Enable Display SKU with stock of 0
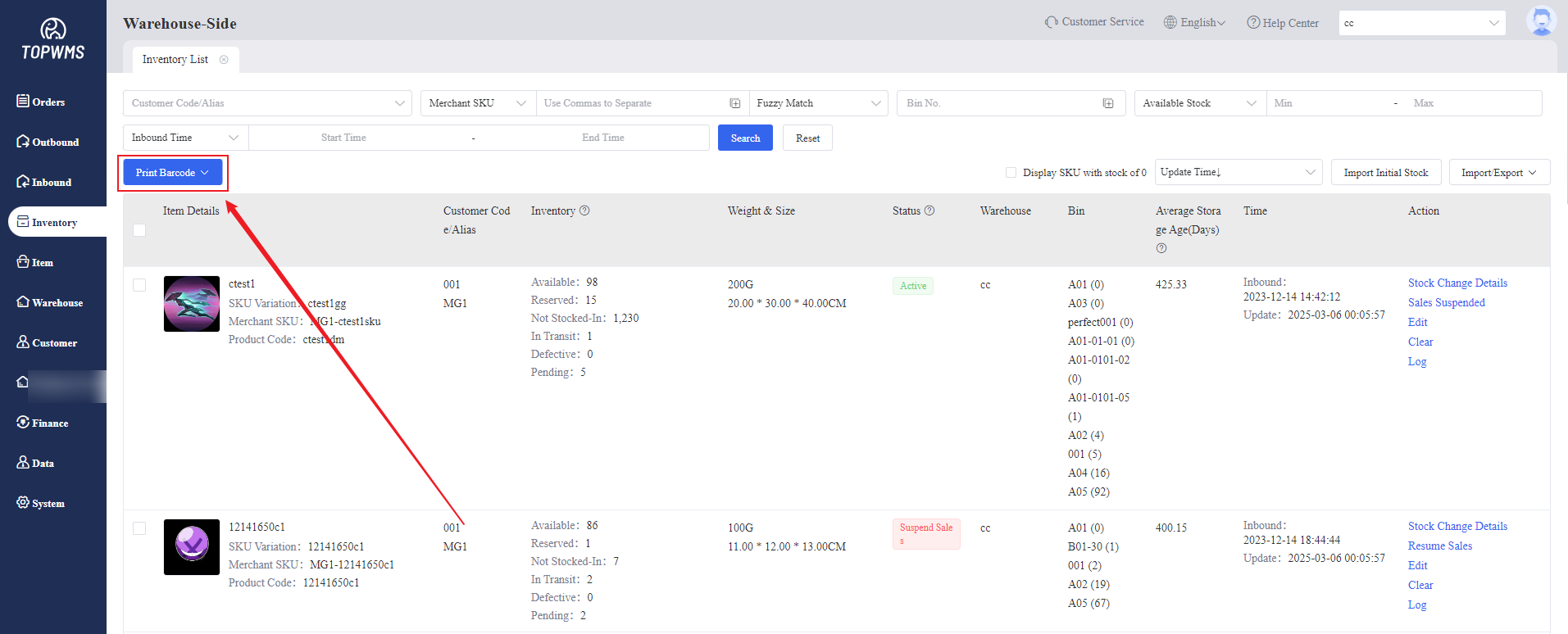 coord(1011,173)
